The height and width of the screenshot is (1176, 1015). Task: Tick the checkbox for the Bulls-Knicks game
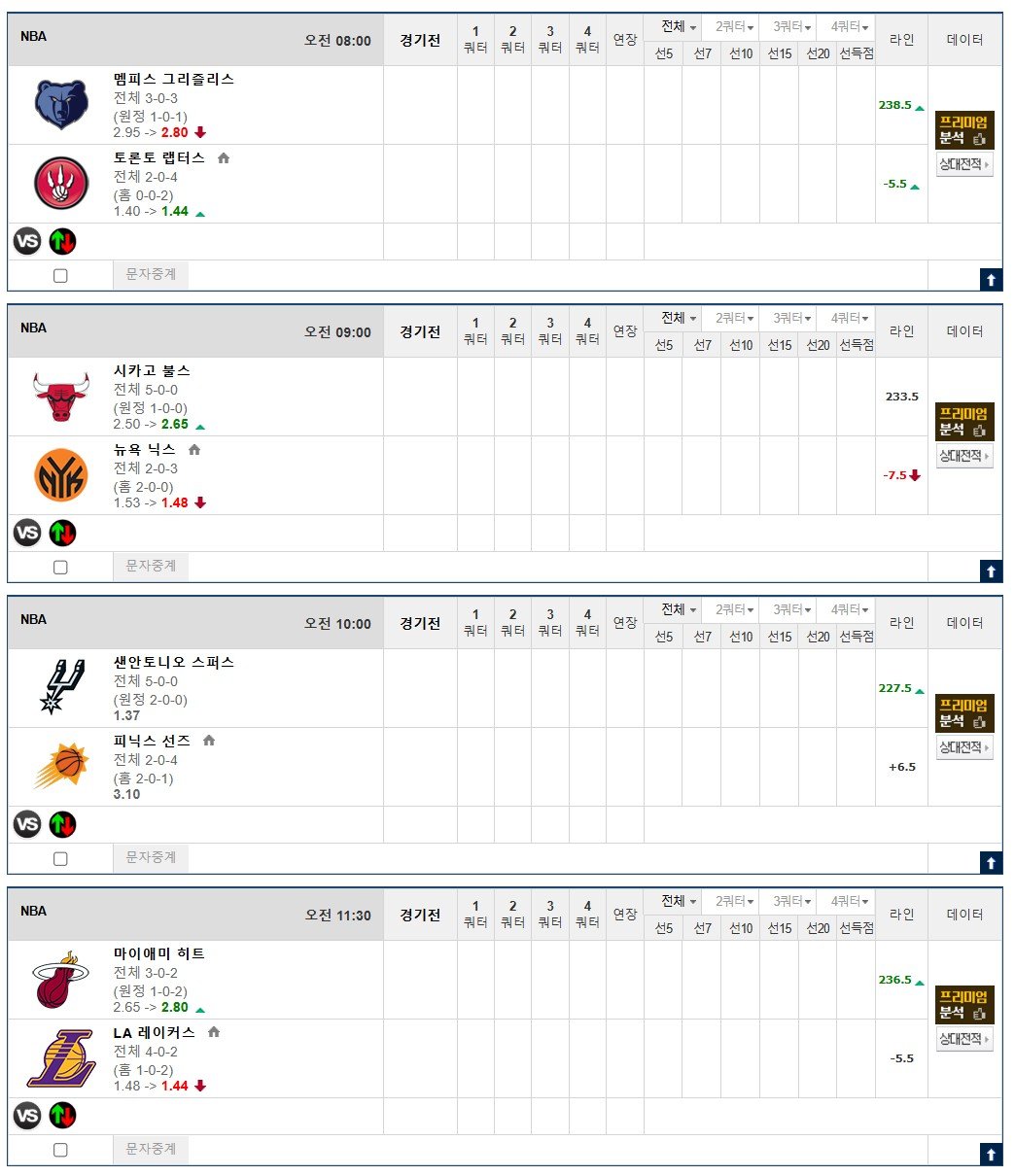point(60,567)
